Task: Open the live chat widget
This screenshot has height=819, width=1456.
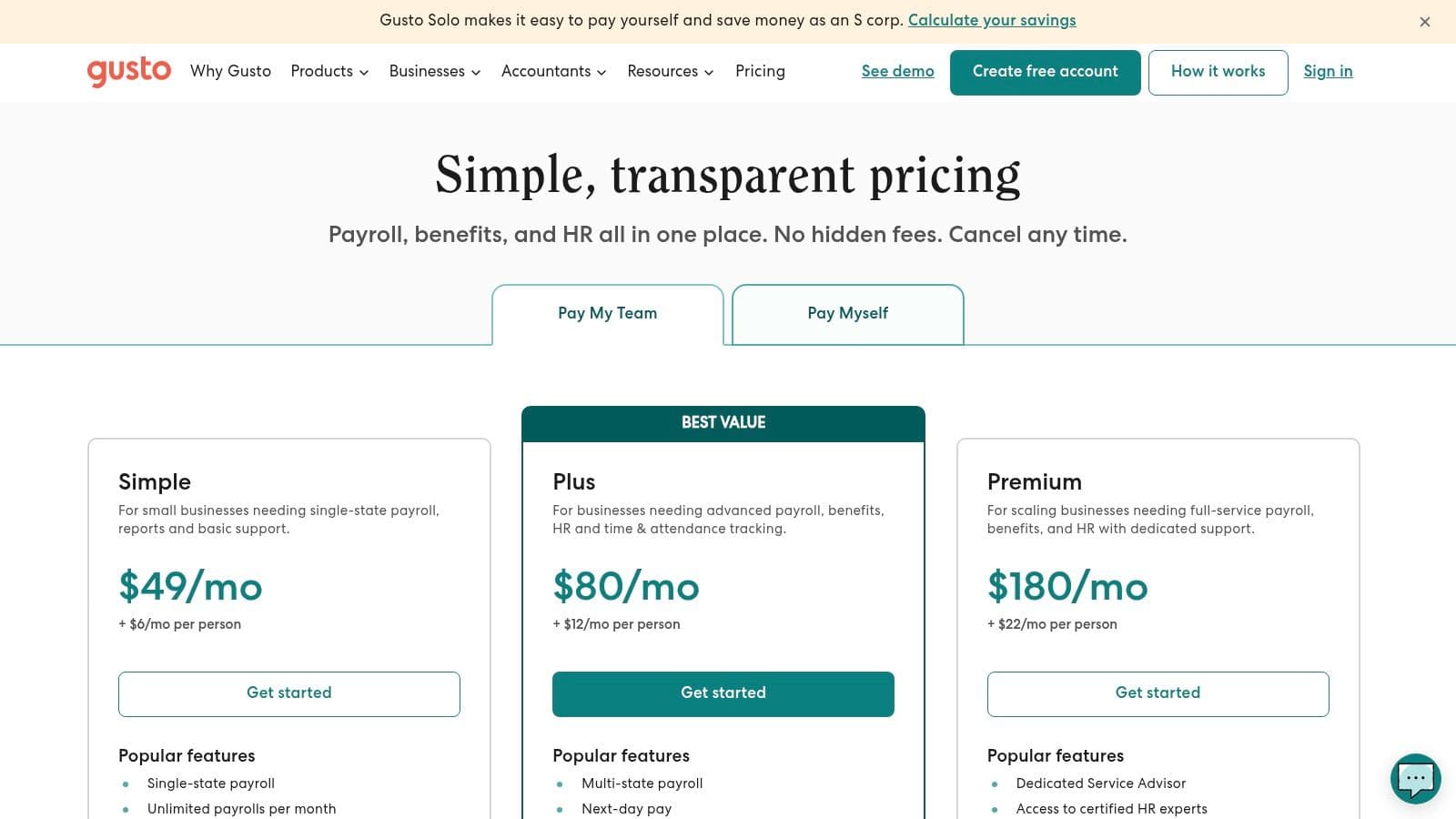Action: (x=1415, y=778)
